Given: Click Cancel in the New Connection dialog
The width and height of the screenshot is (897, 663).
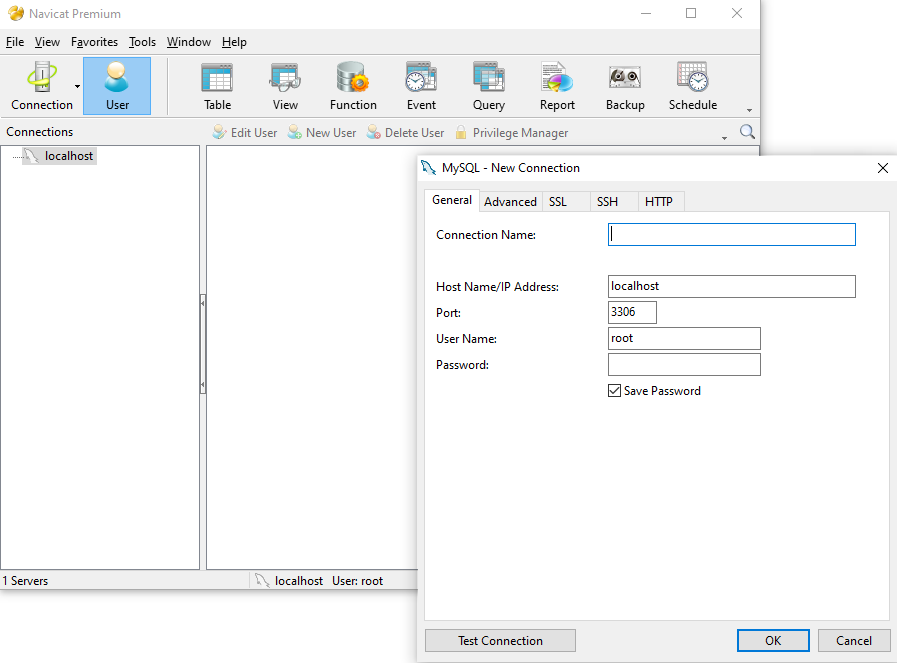Looking at the screenshot, I should coord(854,641).
